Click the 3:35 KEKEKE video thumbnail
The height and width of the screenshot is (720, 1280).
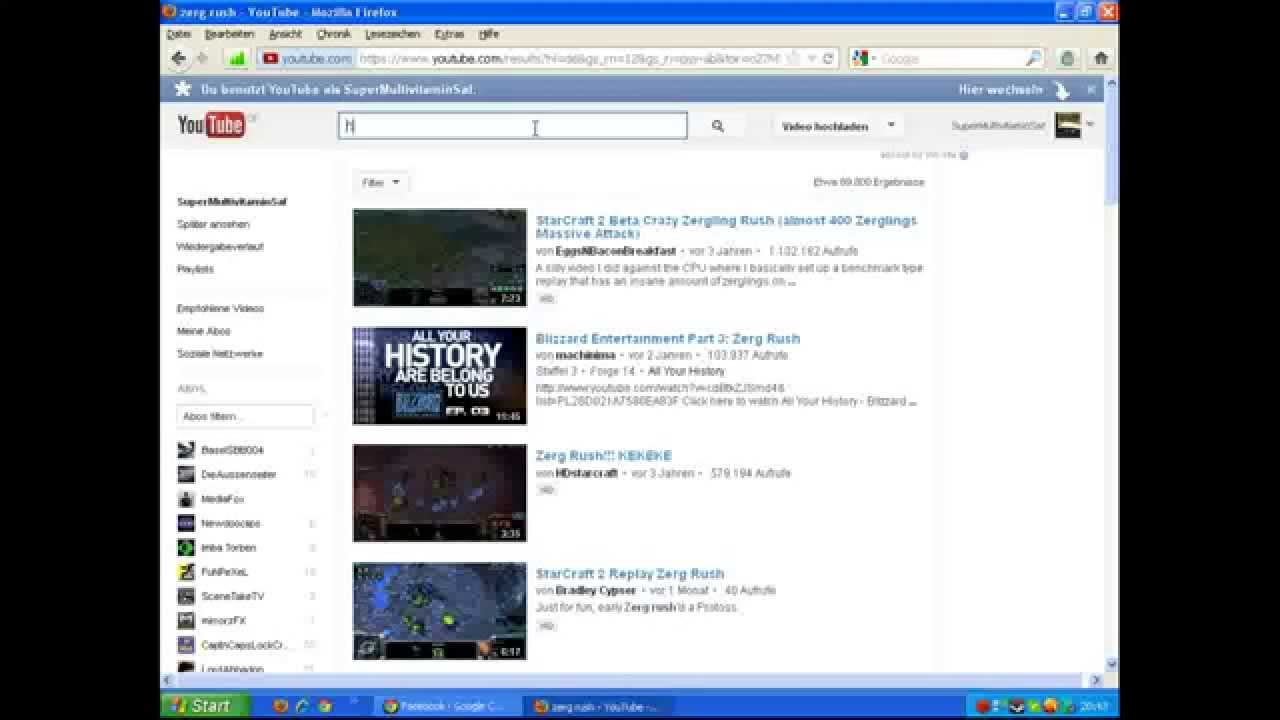tap(439, 492)
